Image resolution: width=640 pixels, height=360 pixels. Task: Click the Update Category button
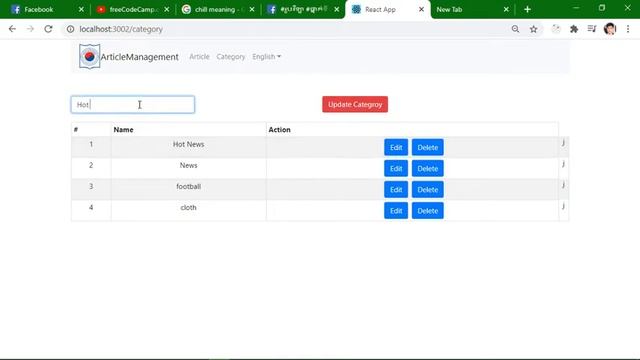pyautogui.click(x=355, y=104)
